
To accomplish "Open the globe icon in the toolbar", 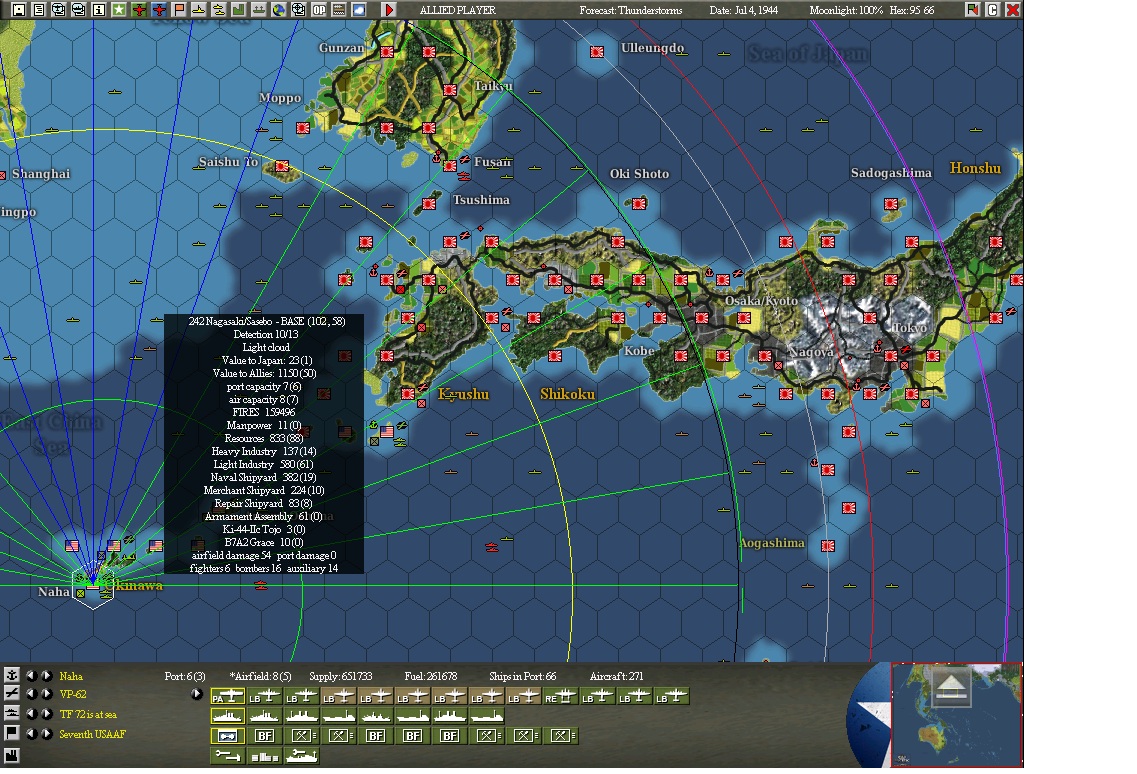I will (278, 9).
